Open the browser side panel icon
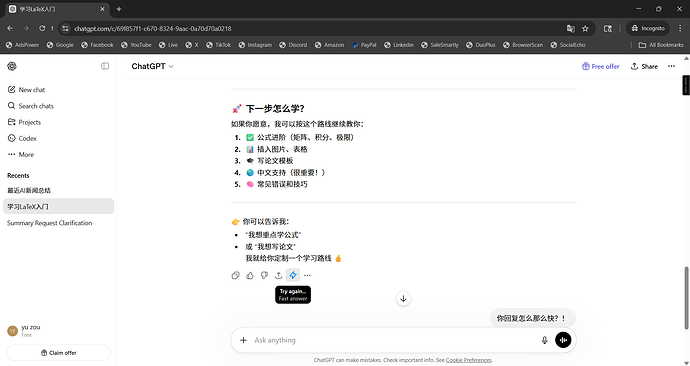 608,29
